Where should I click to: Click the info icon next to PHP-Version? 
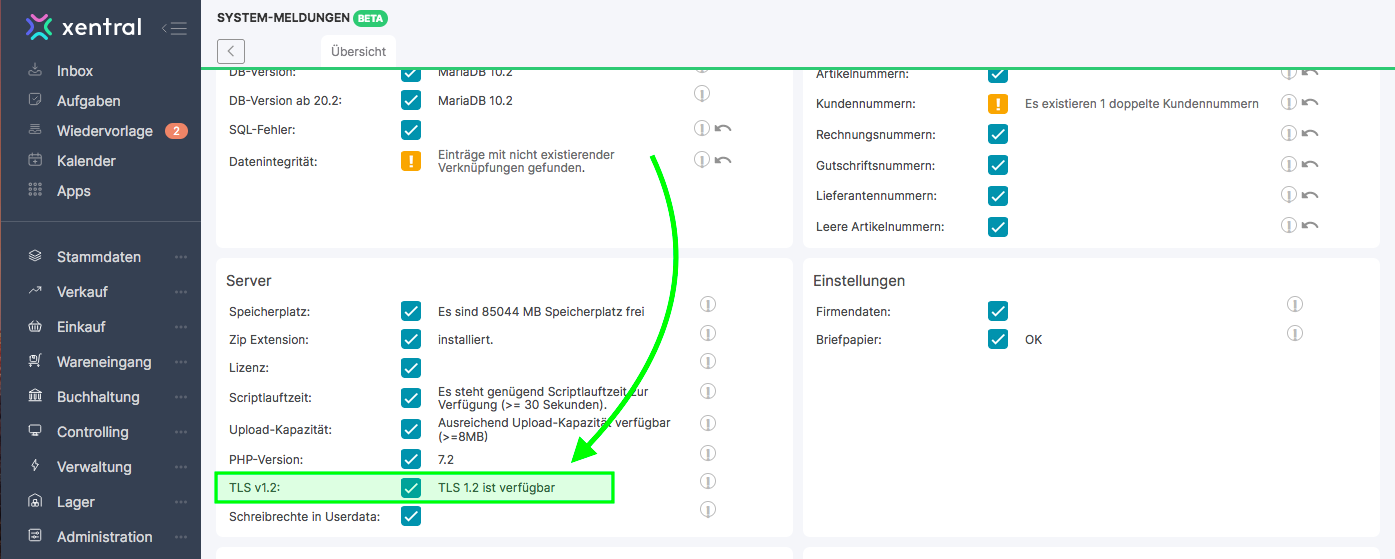tap(708, 453)
